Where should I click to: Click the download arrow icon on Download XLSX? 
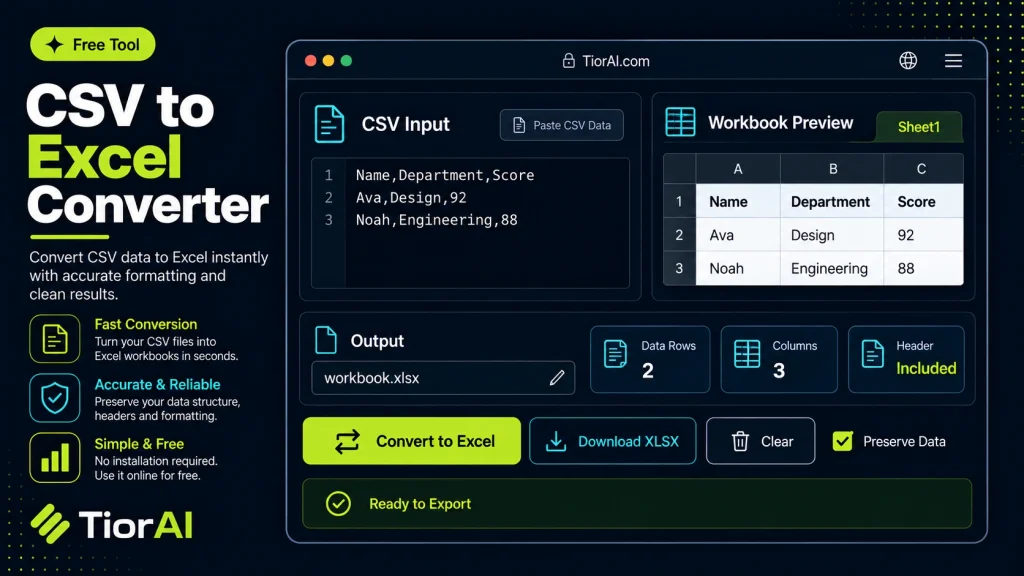(x=556, y=441)
